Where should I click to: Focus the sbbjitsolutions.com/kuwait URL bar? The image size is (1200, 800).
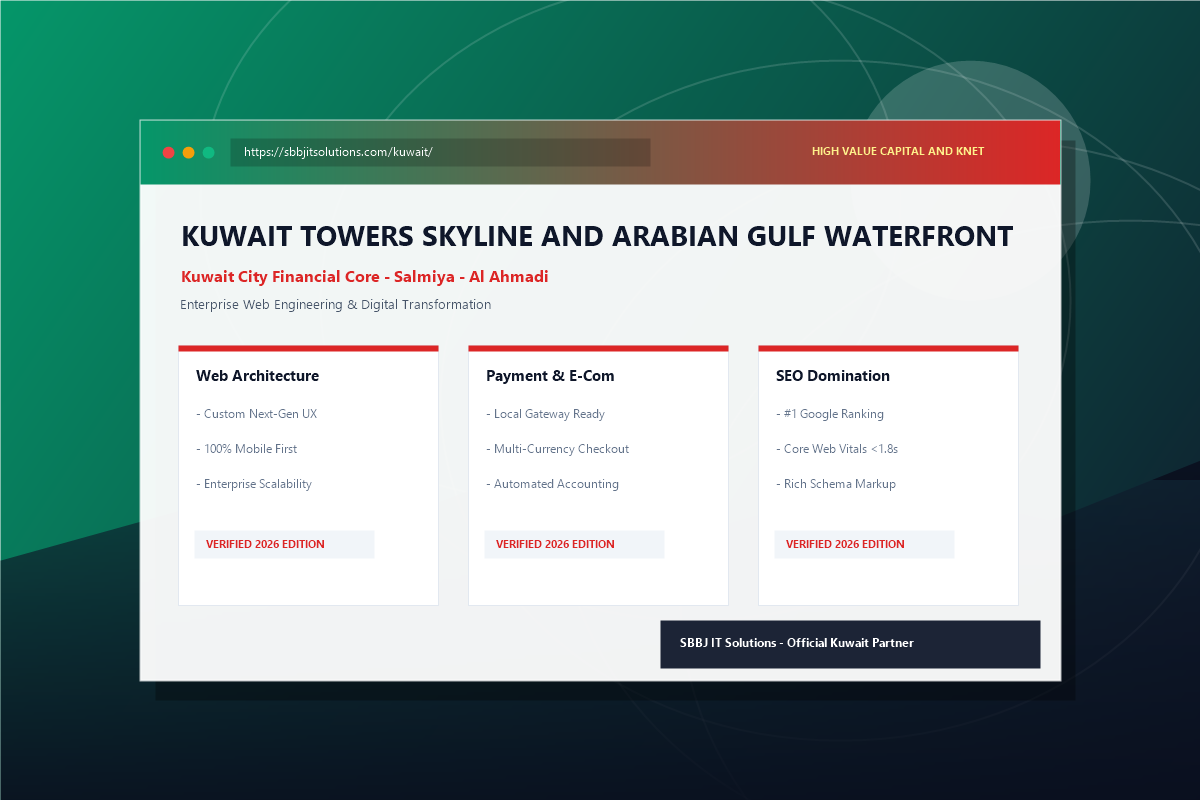point(440,152)
